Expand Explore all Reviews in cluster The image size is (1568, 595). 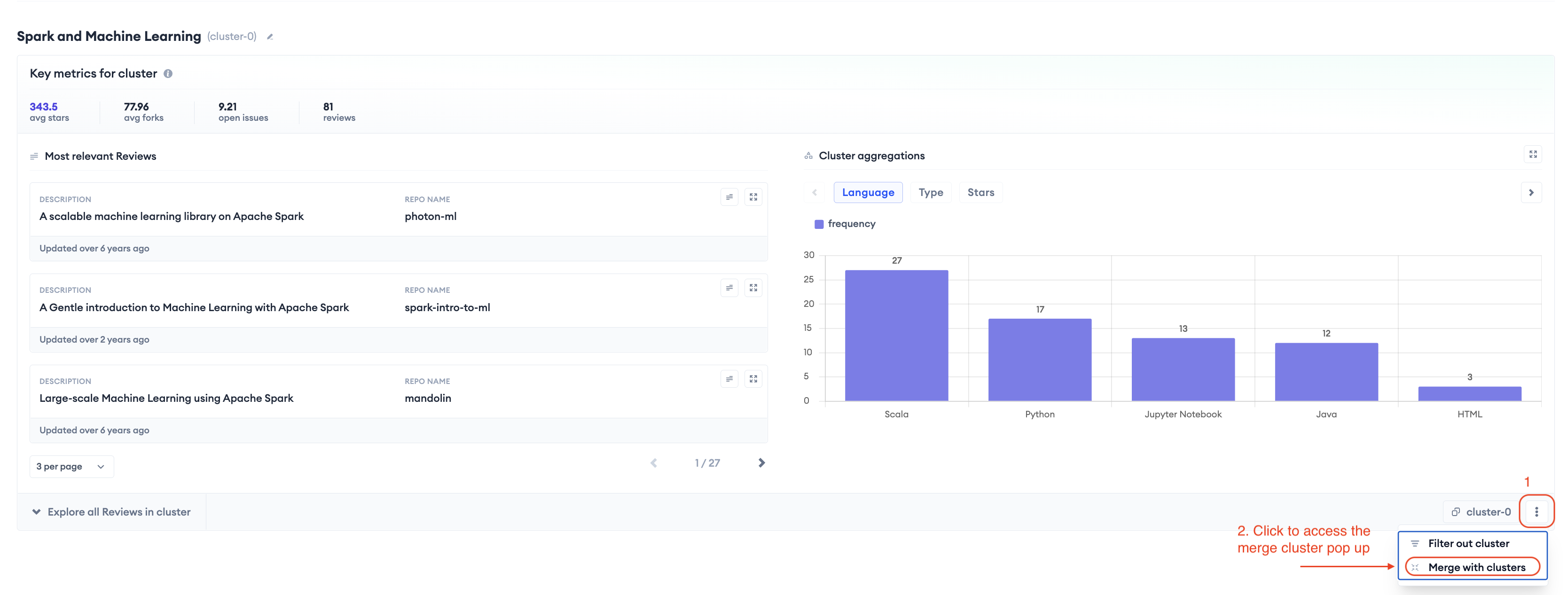[x=111, y=512]
